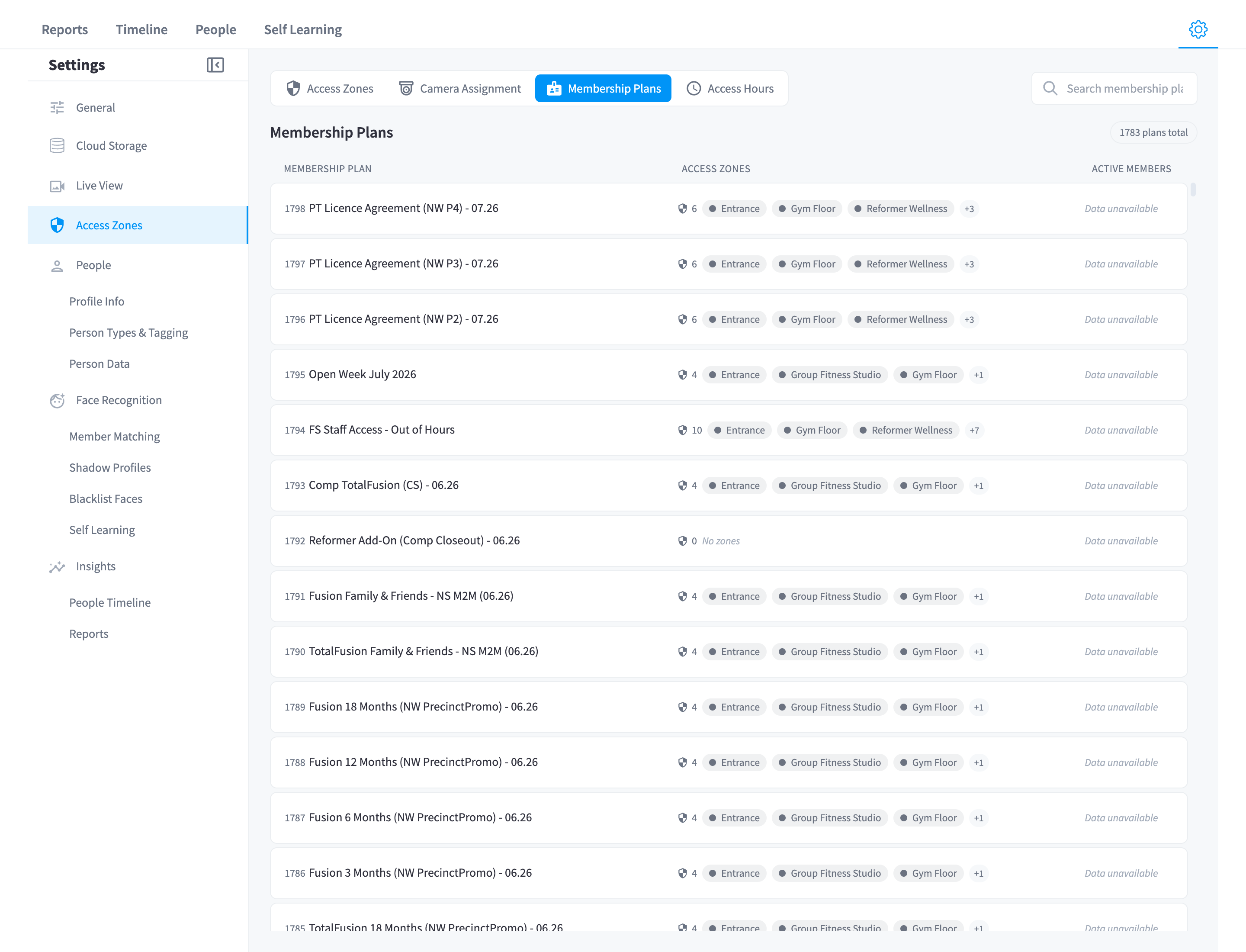Select the Membership Plans tab
Viewport: 1246px width, 952px height.
tap(603, 88)
